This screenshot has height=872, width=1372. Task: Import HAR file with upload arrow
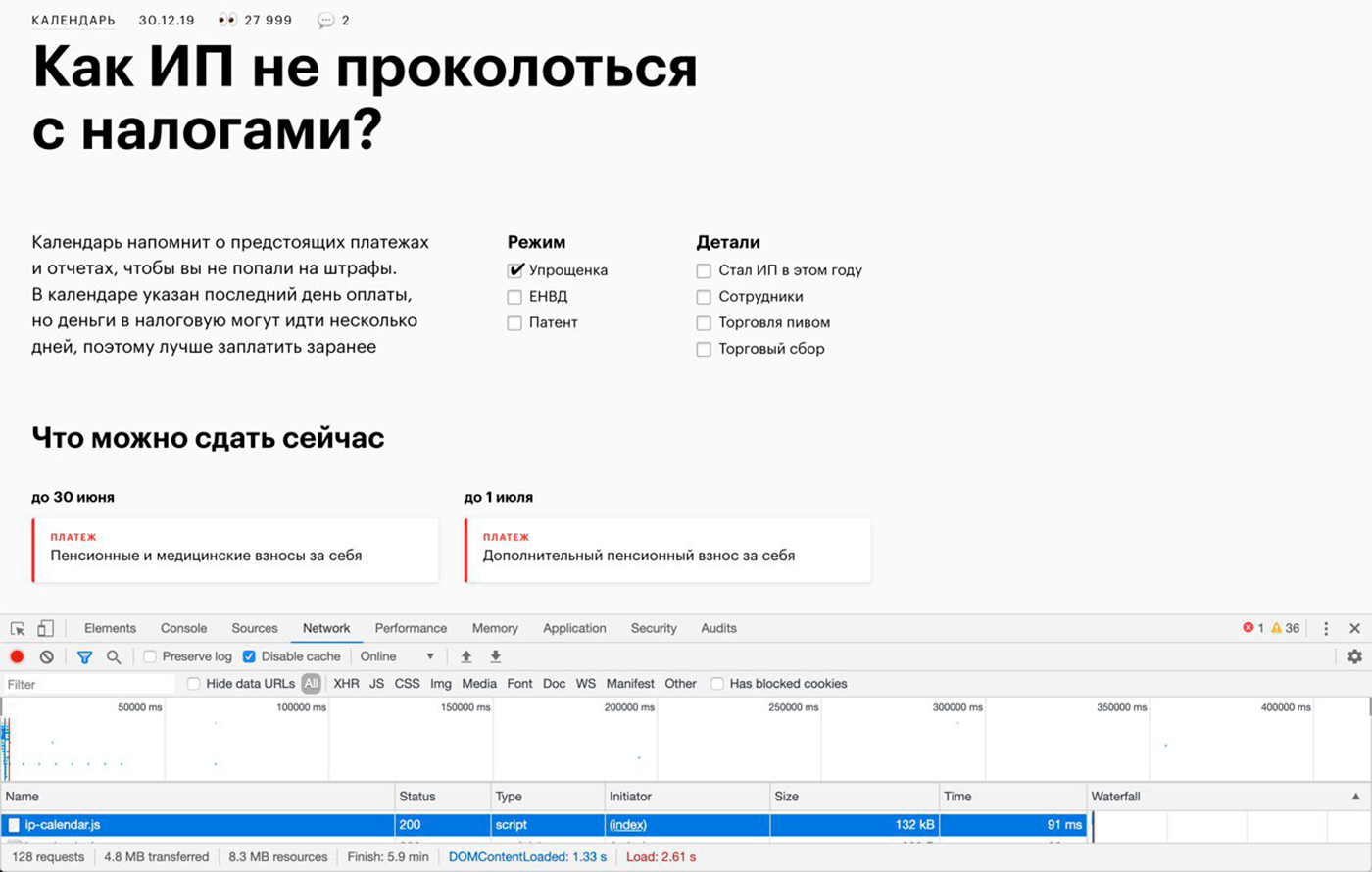click(466, 656)
